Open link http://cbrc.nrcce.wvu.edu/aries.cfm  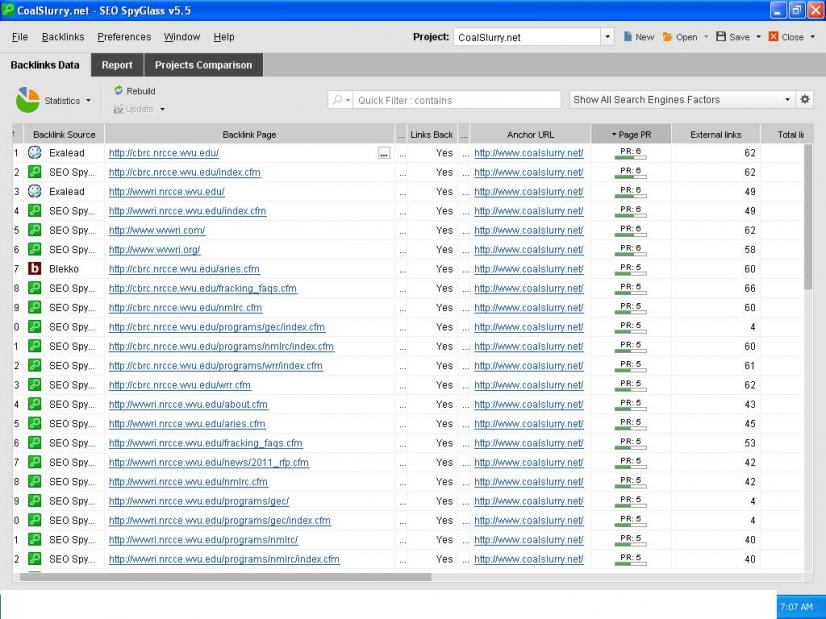[184, 269]
